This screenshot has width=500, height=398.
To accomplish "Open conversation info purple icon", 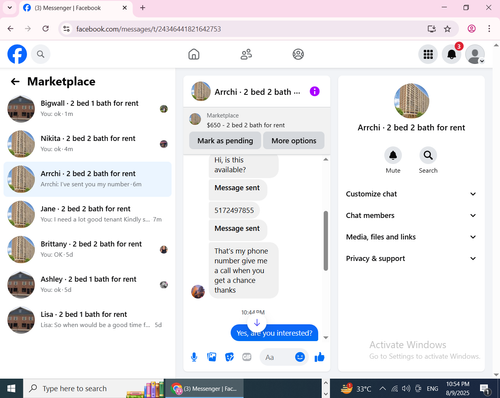I will pyautogui.click(x=314, y=91).
